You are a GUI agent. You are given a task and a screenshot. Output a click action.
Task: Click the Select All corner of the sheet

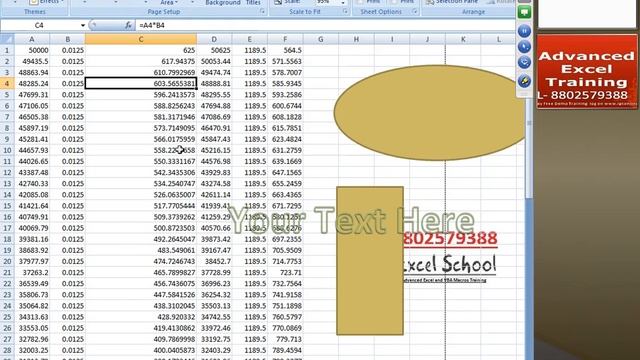click(7, 39)
